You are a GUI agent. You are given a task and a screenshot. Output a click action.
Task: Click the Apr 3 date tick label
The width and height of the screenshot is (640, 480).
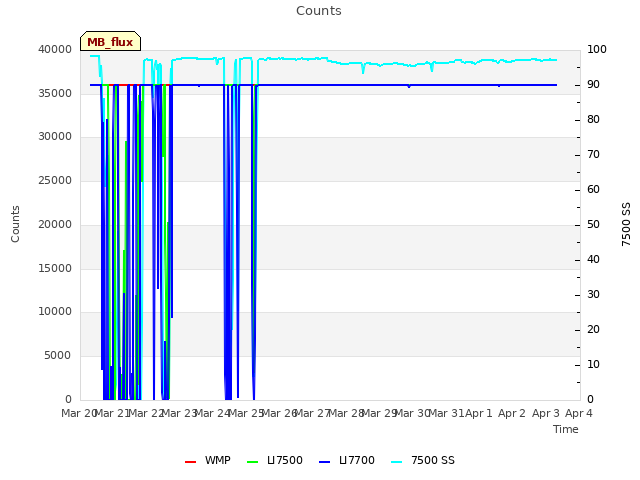coord(546,413)
